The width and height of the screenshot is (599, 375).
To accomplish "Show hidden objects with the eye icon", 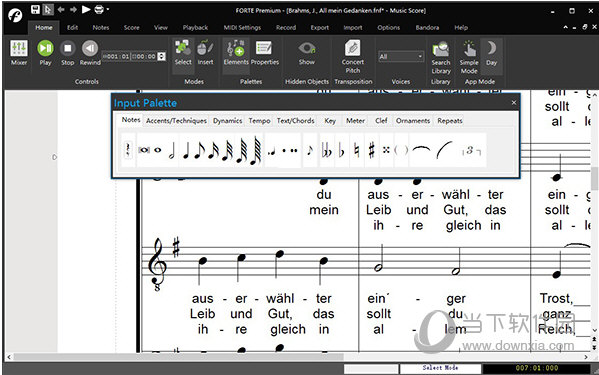I will point(307,53).
